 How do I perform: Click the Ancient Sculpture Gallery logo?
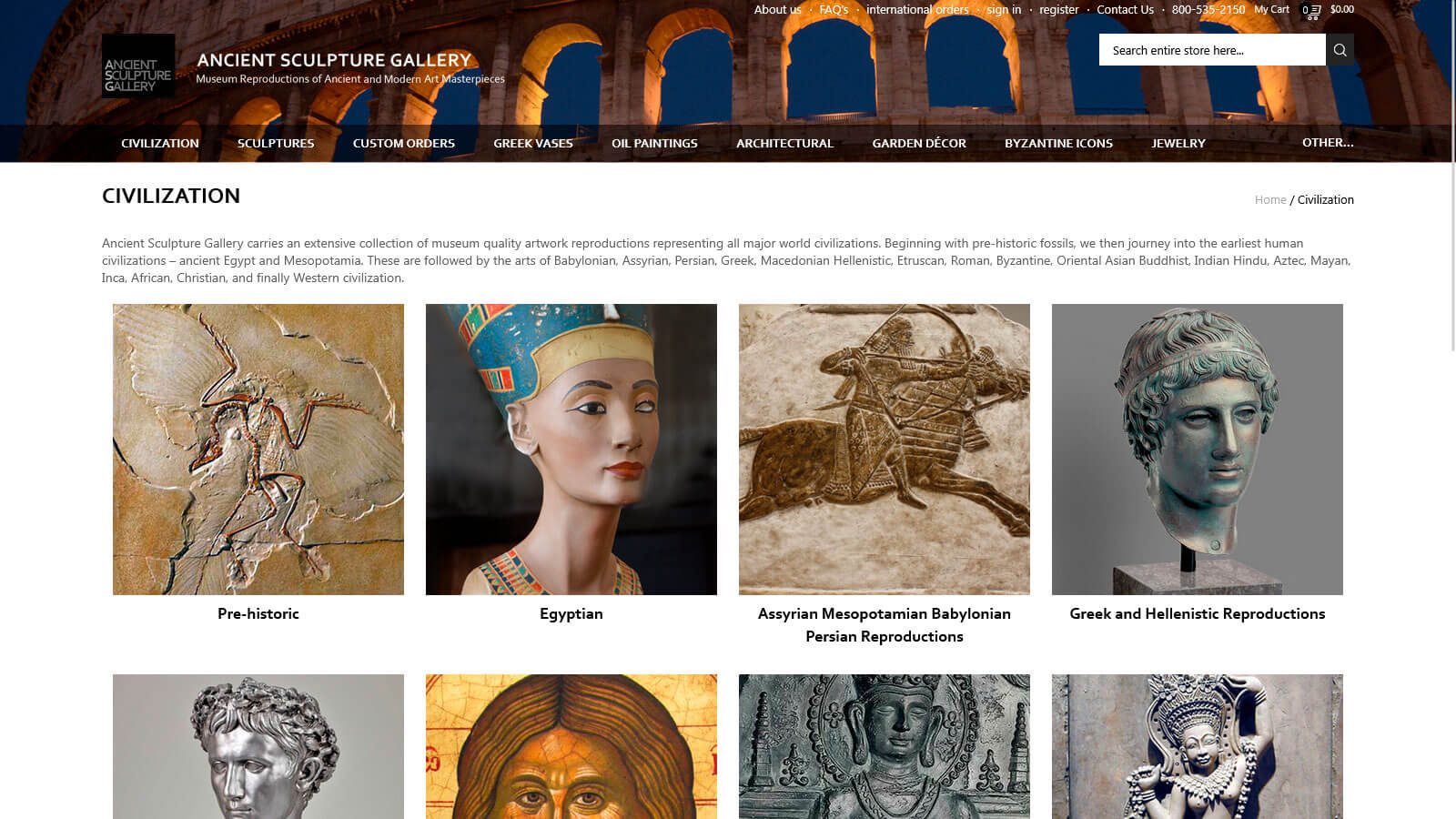(137, 66)
